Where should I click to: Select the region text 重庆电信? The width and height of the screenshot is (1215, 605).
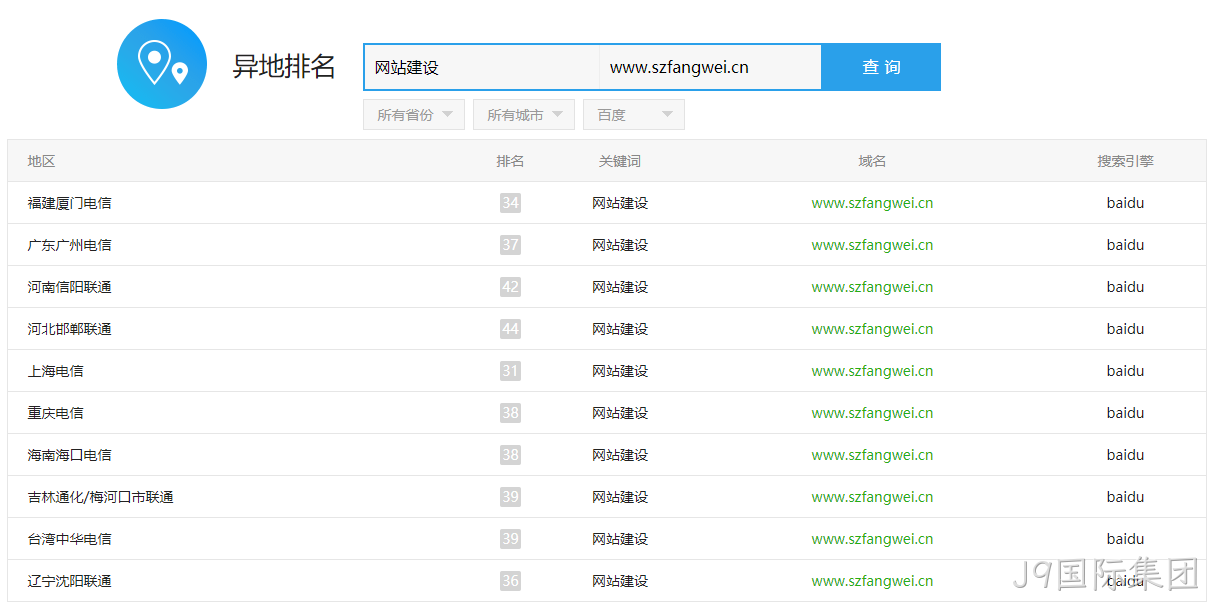click(x=55, y=413)
